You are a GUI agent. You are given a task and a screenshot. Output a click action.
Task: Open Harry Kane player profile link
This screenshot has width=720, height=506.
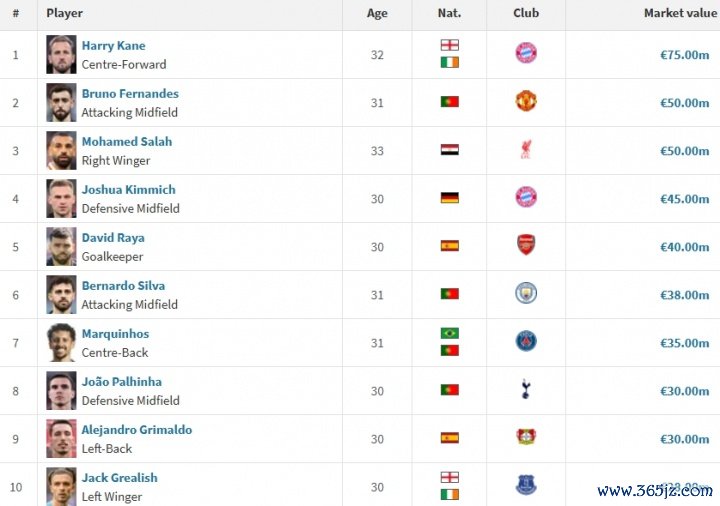tap(113, 46)
